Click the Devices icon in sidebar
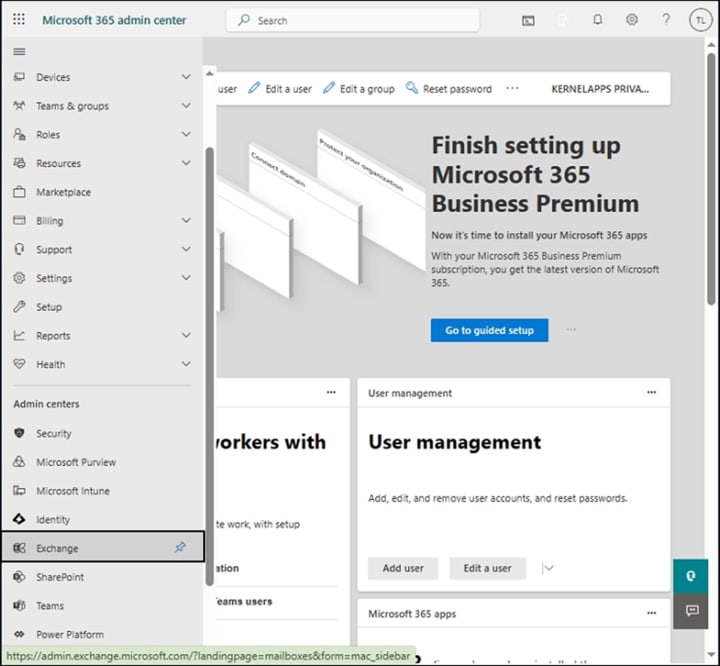Image resolution: width=720 pixels, height=666 pixels. [x=19, y=77]
